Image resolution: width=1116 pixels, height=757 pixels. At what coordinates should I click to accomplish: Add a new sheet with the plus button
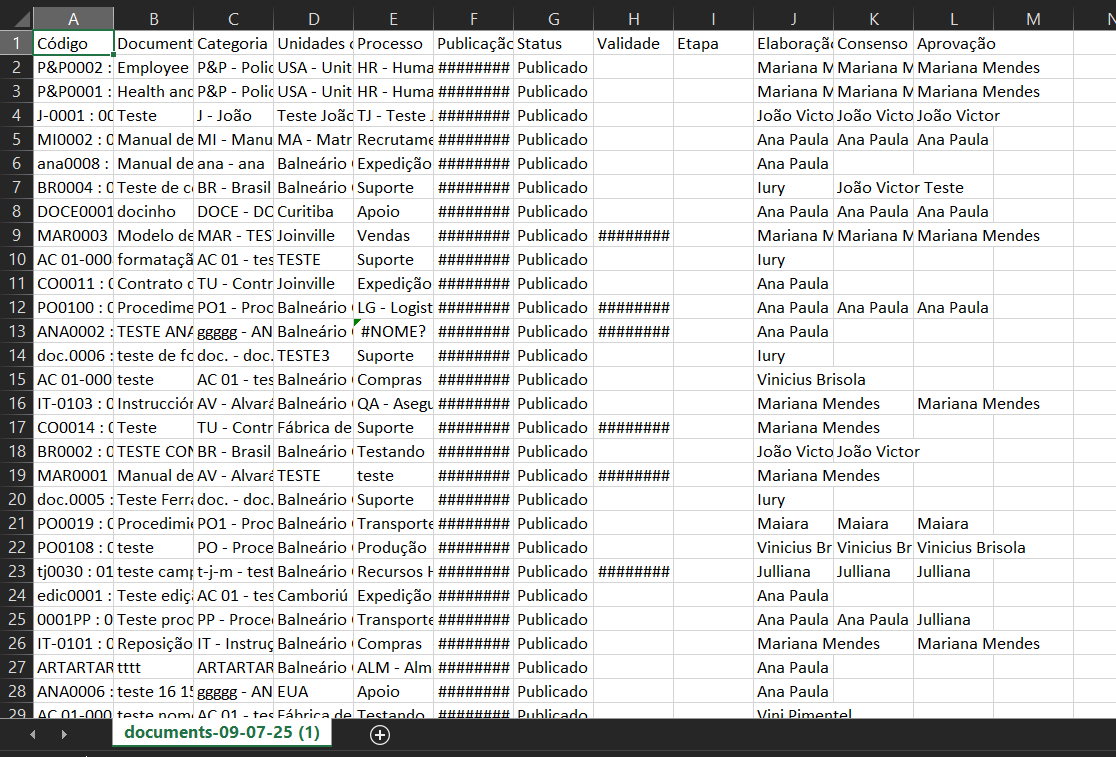pyautogui.click(x=380, y=735)
